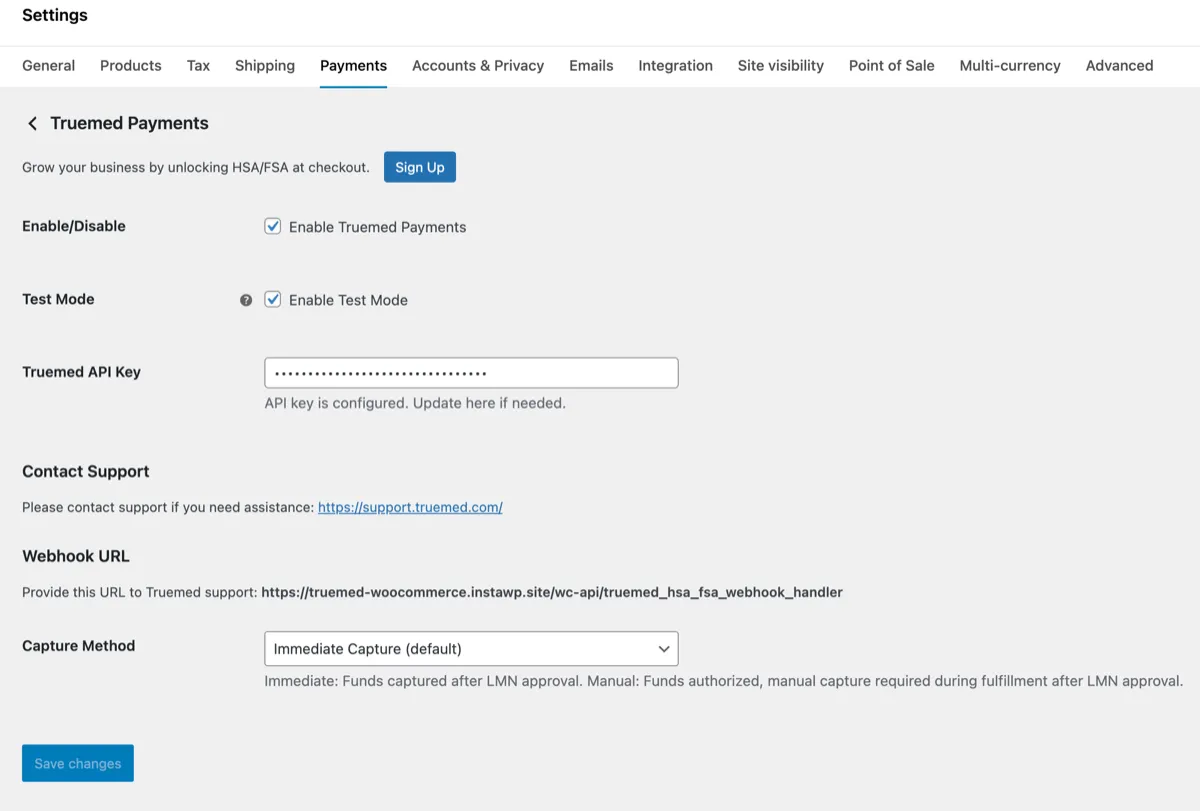This screenshot has width=1200, height=811.
Task: Click the Capture Method label
Action: click(79, 646)
